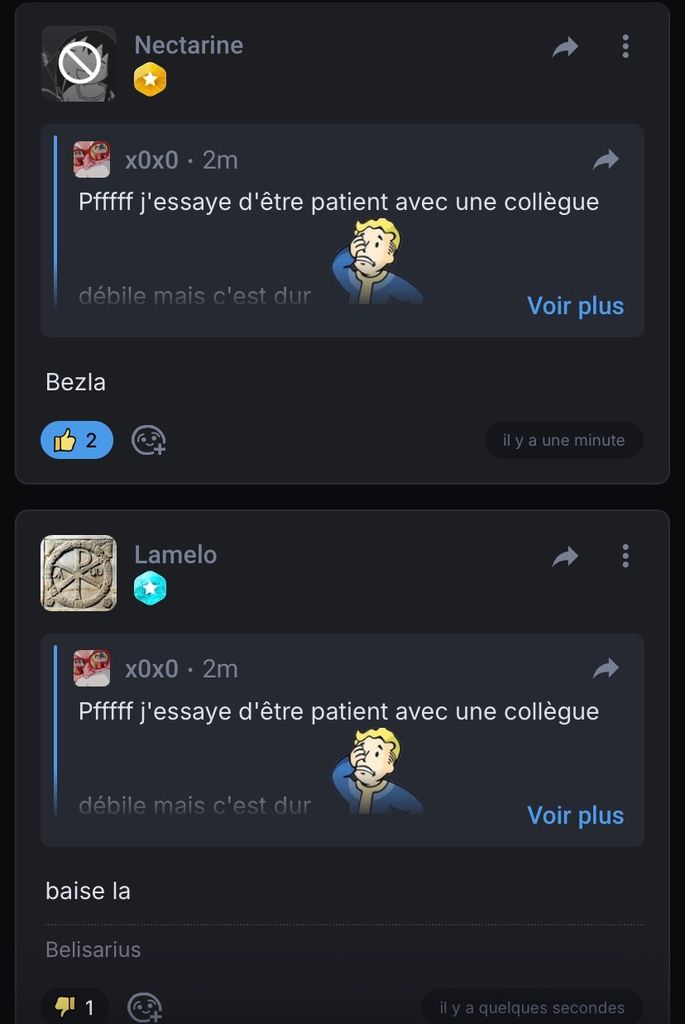
Task: Open Lamelo's profile via the username
Action: [x=175, y=555]
